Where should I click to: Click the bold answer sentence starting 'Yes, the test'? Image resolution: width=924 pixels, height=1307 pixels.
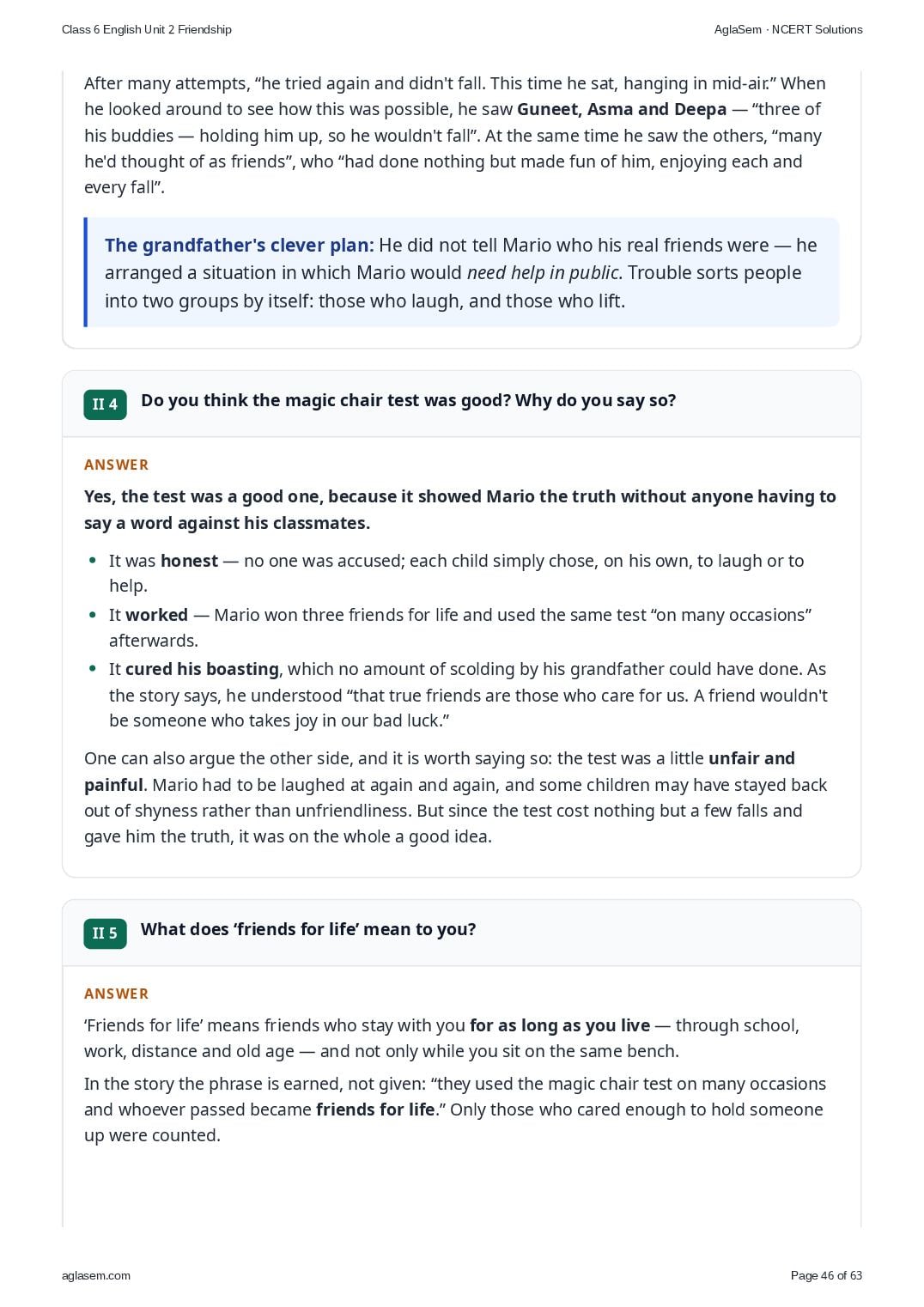point(460,509)
